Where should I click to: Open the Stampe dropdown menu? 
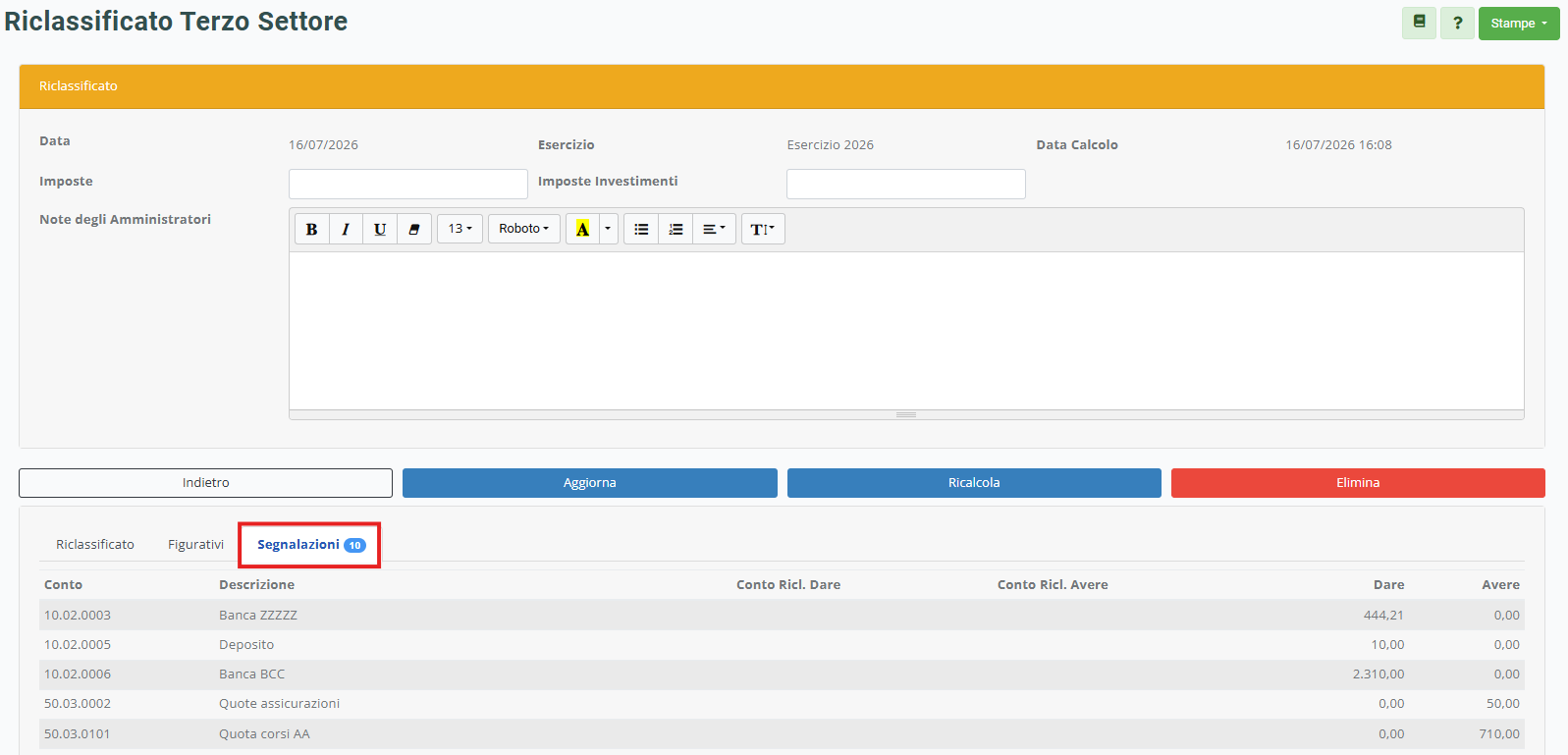coord(1519,23)
